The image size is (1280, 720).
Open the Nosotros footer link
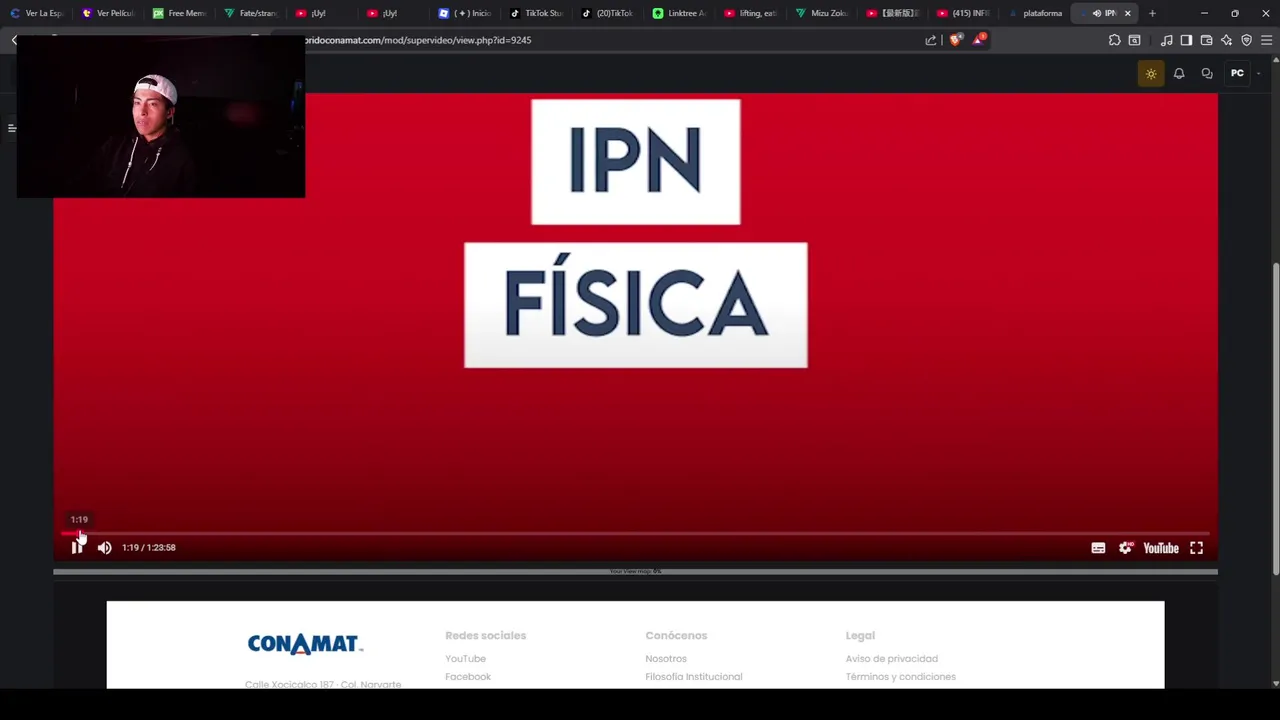coord(666,659)
